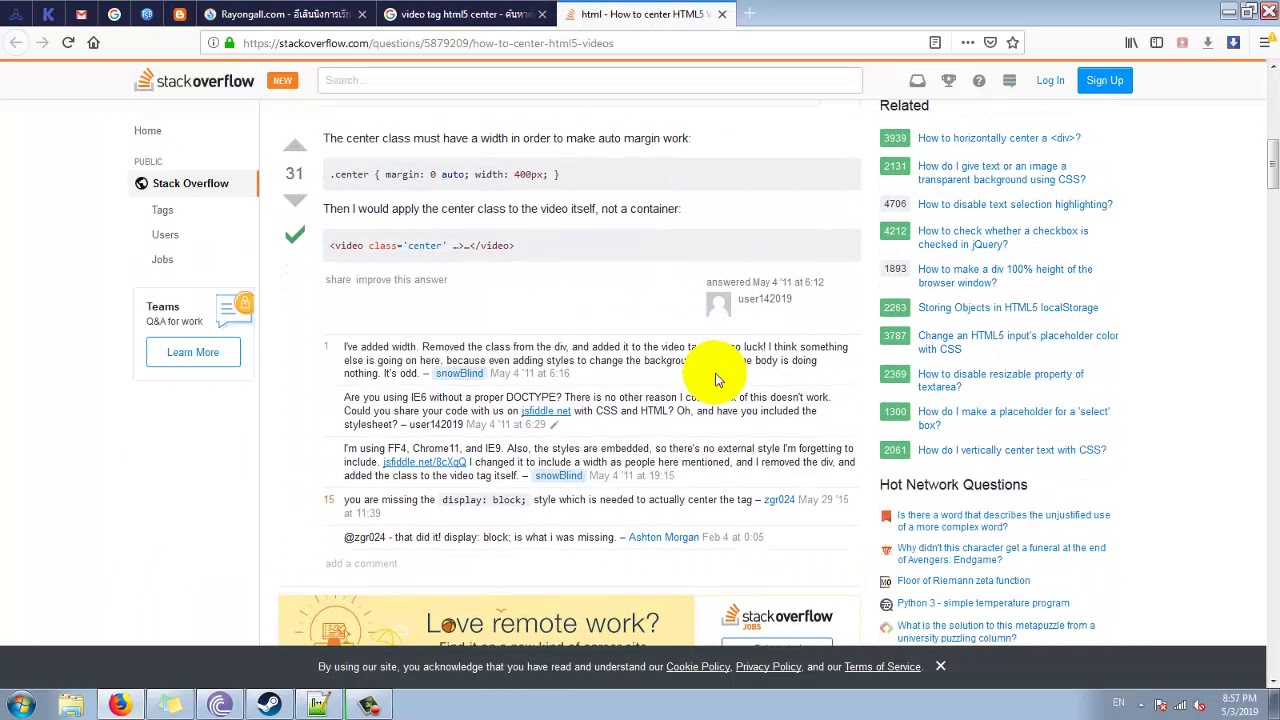Open Firefox from the taskbar
1280x720 pixels.
coord(119,705)
